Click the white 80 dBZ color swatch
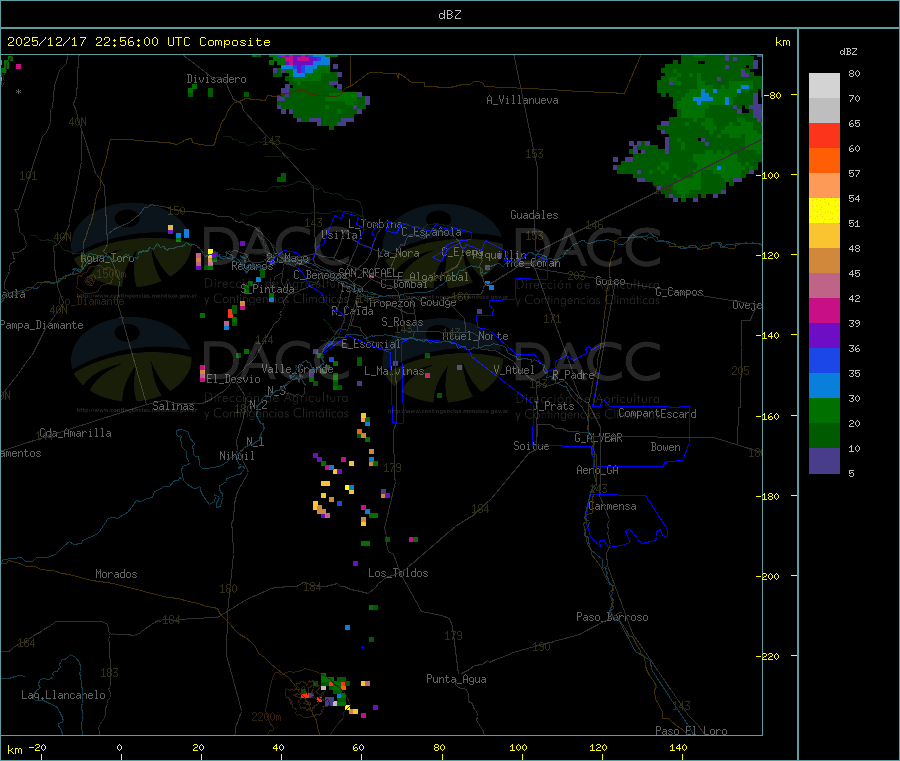This screenshot has height=761, width=900. [x=824, y=86]
